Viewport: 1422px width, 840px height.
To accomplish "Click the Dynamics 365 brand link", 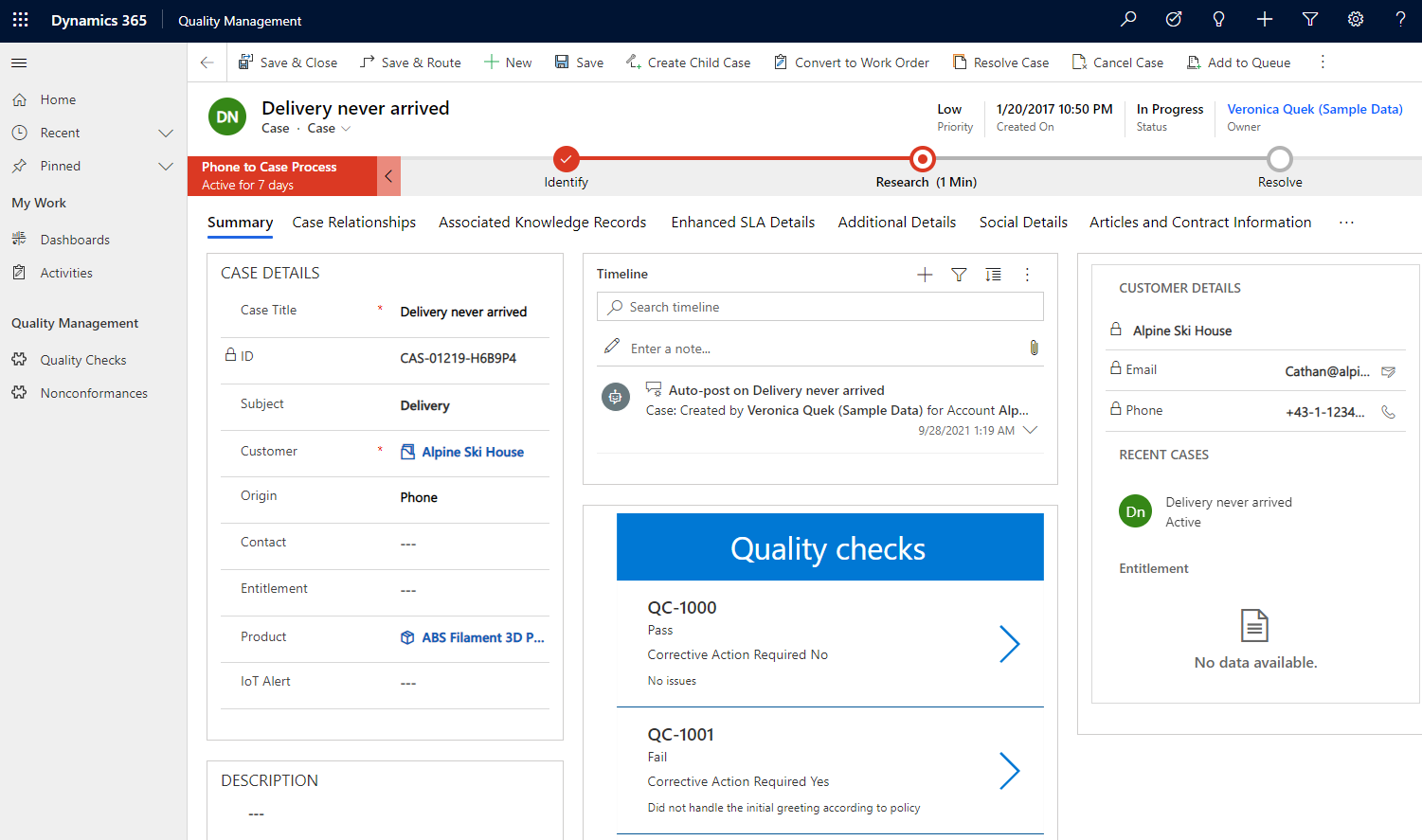I will (99, 21).
